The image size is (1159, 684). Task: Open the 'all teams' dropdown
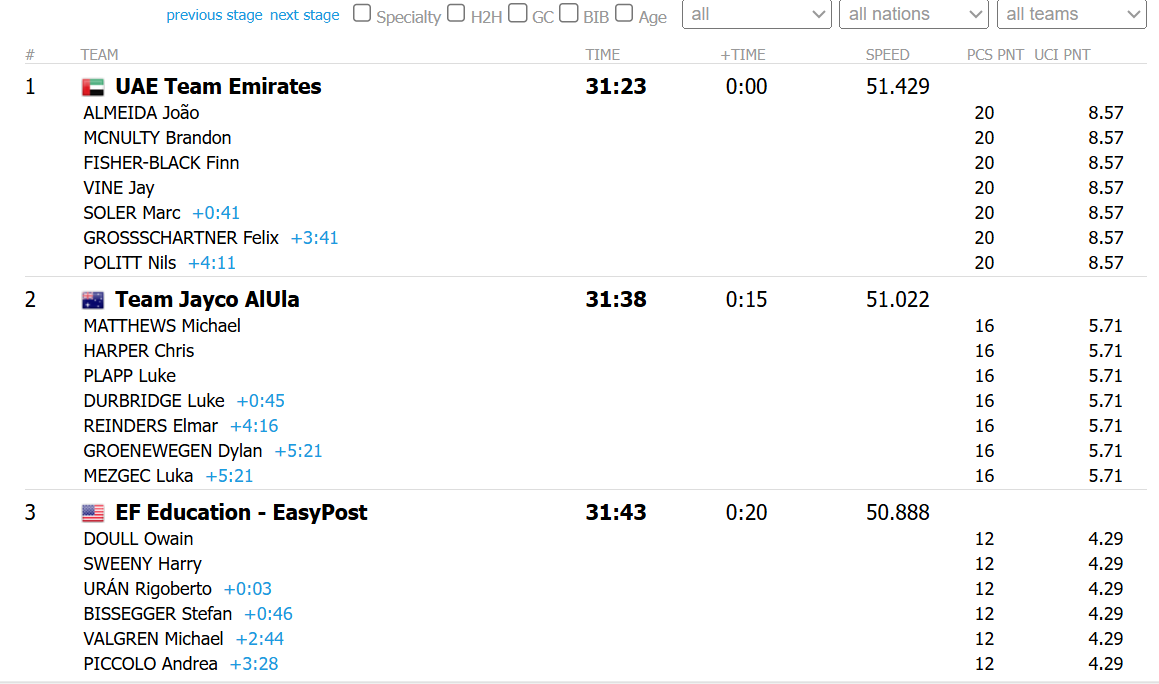(x=1072, y=14)
